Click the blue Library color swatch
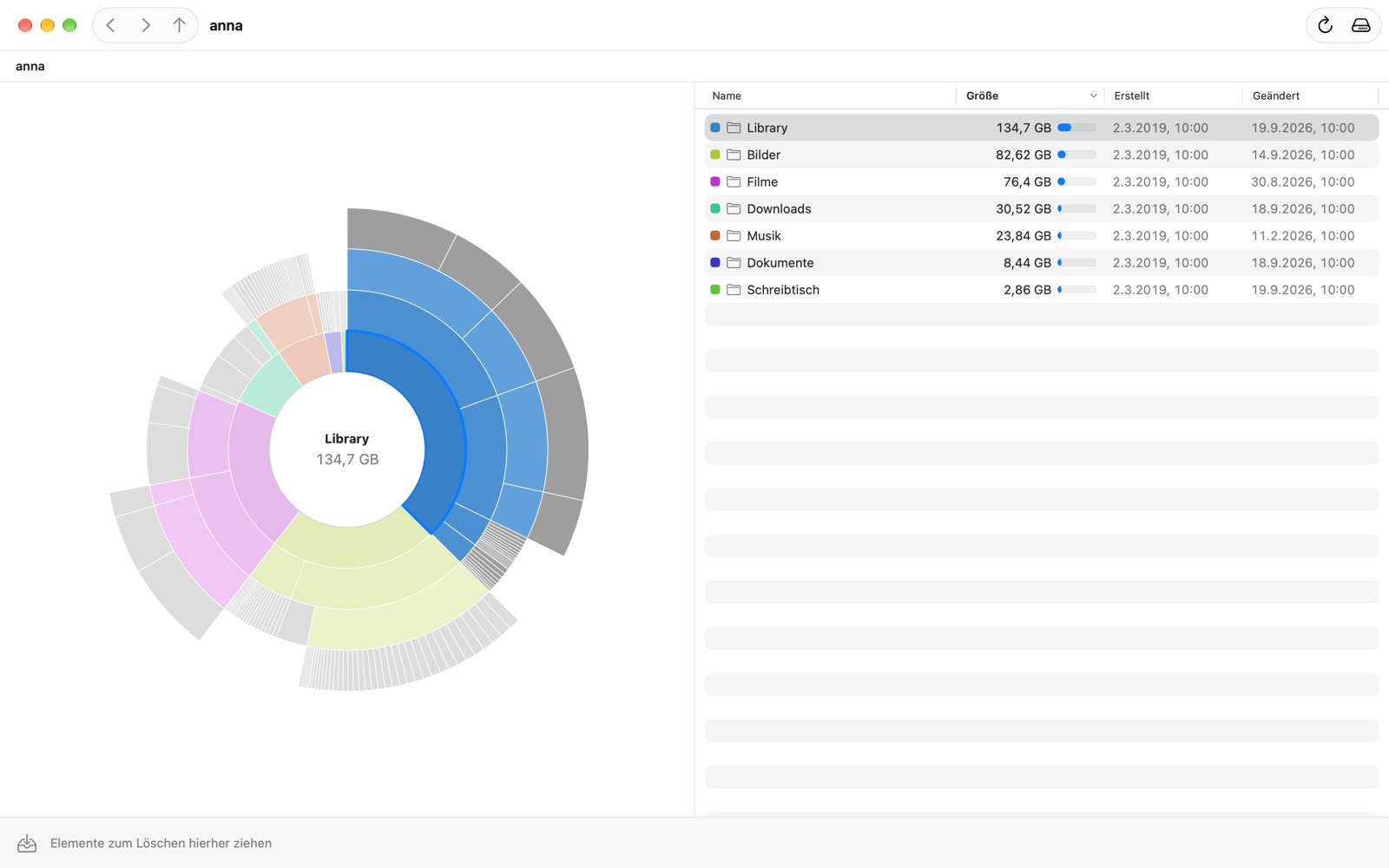The image size is (1389, 868). [715, 128]
